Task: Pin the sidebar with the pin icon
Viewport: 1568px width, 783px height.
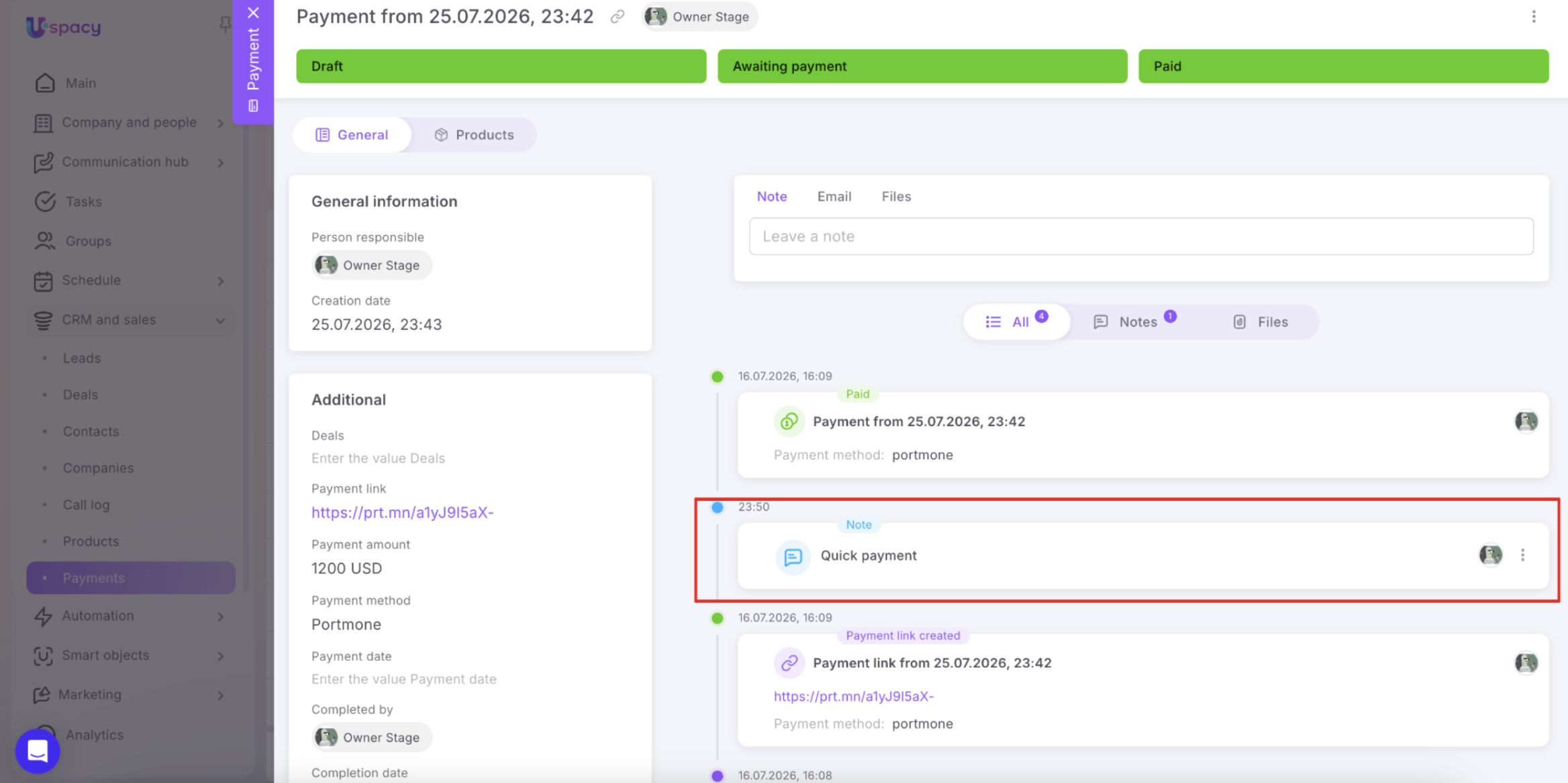Action: pyautogui.click(x=225, y=26)
